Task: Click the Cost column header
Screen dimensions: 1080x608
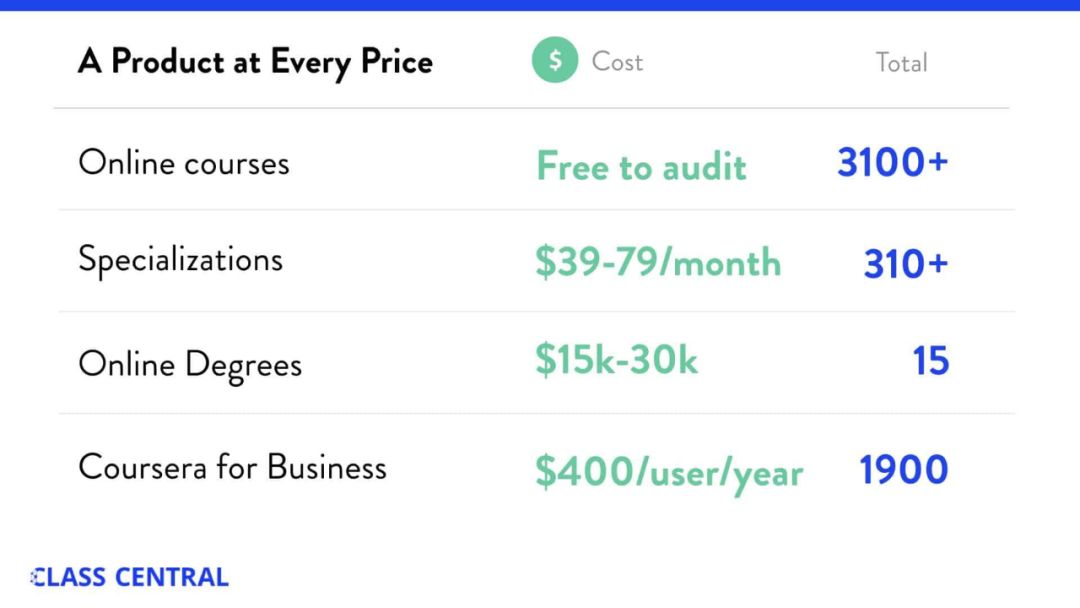Action: (x=617, y=62)
